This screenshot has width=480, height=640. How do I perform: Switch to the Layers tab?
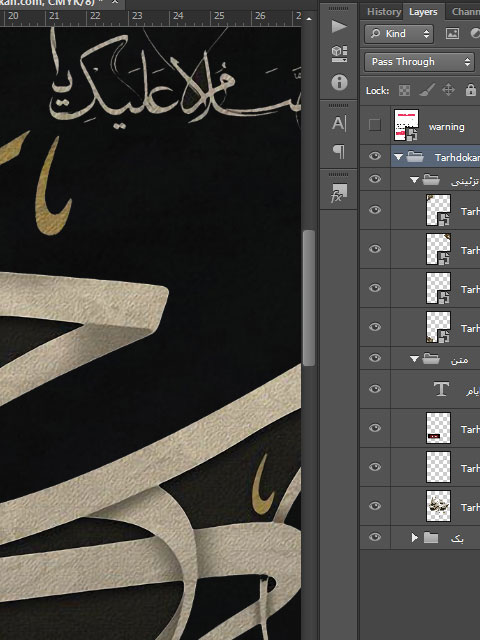tap(423, 12)
